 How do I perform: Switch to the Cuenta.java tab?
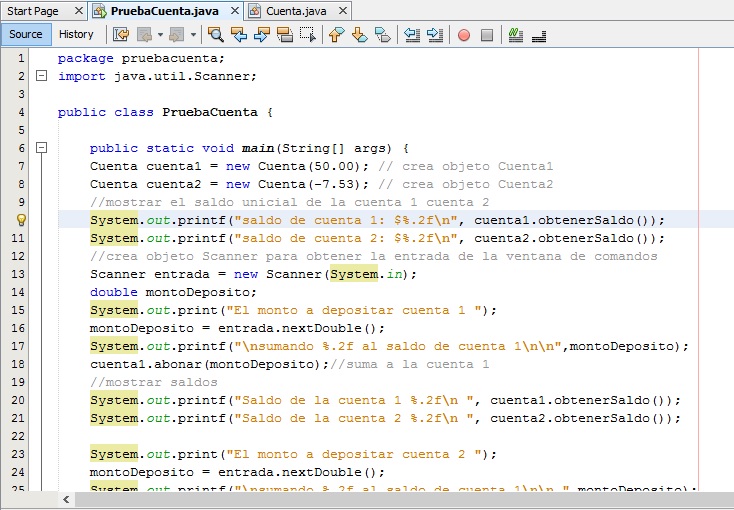[297, 10]
